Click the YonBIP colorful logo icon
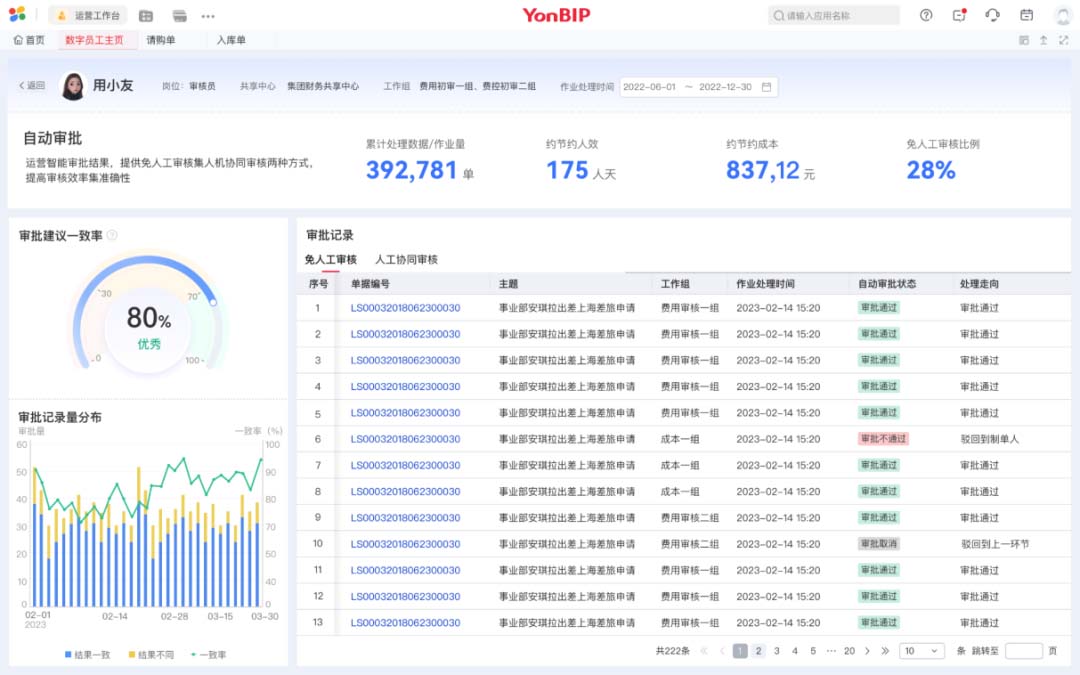The width and height of the screenshot is (1080, 675). click(x=17, y=14)
